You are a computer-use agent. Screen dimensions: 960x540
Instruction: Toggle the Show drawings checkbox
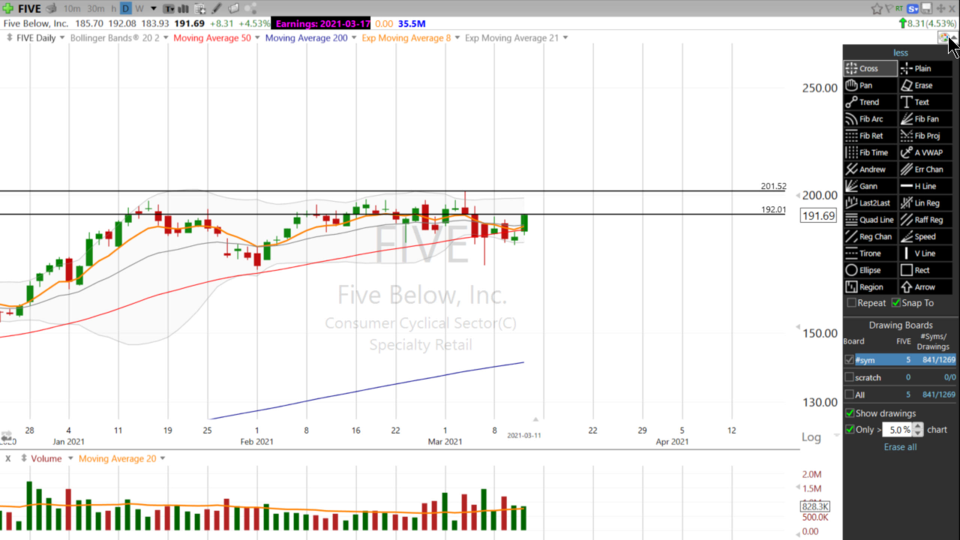(850, 413)
